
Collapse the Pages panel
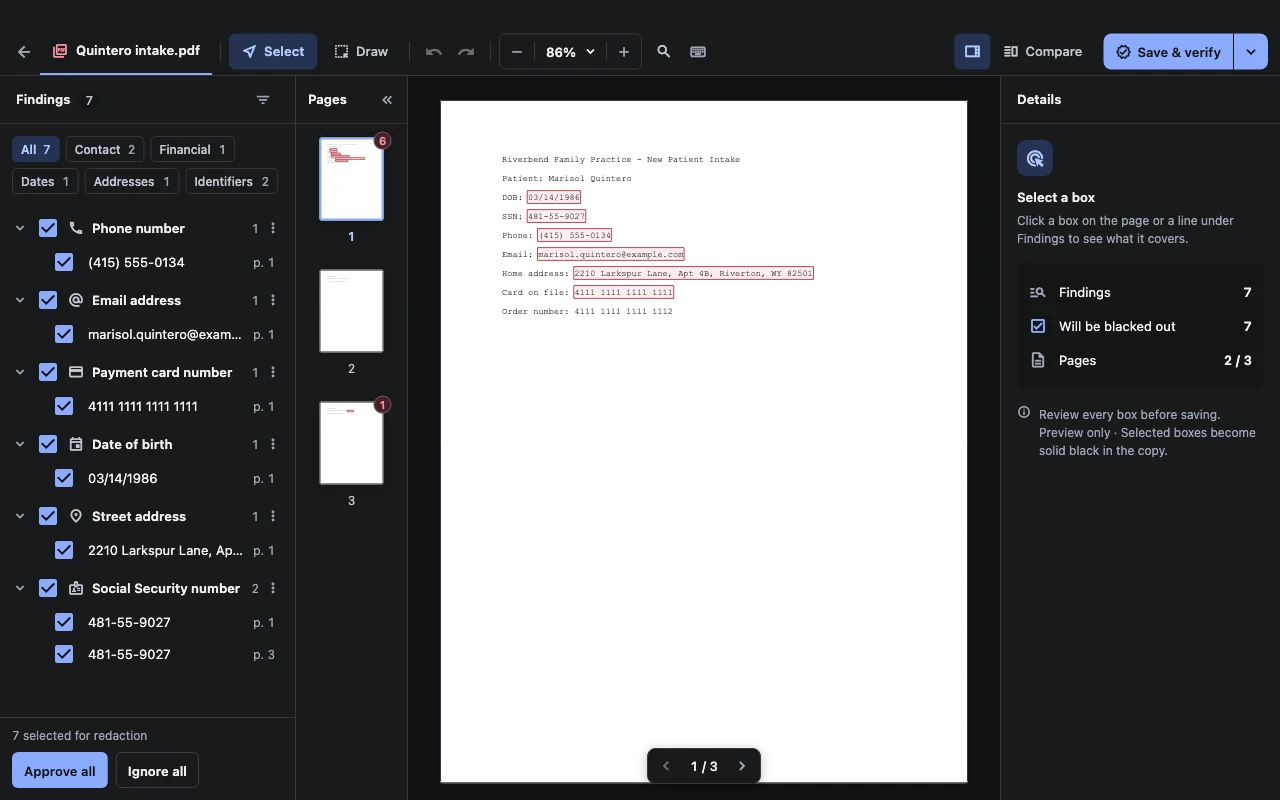(x=387, y=100)
